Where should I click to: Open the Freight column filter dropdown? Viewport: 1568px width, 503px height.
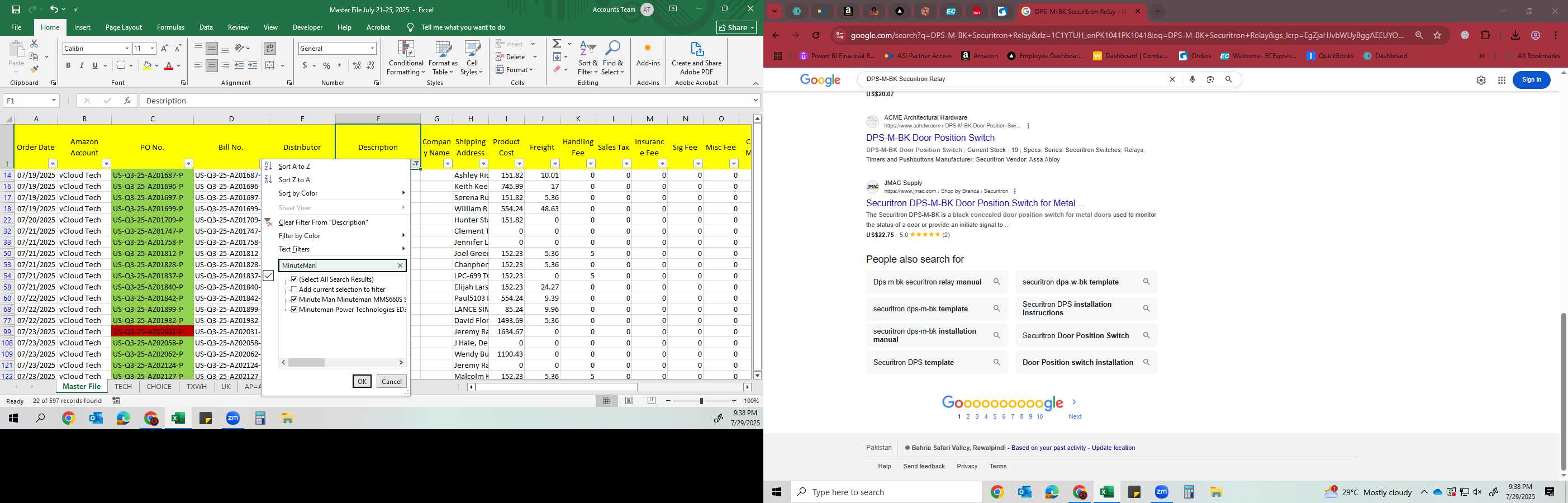[x=555, y=164]
